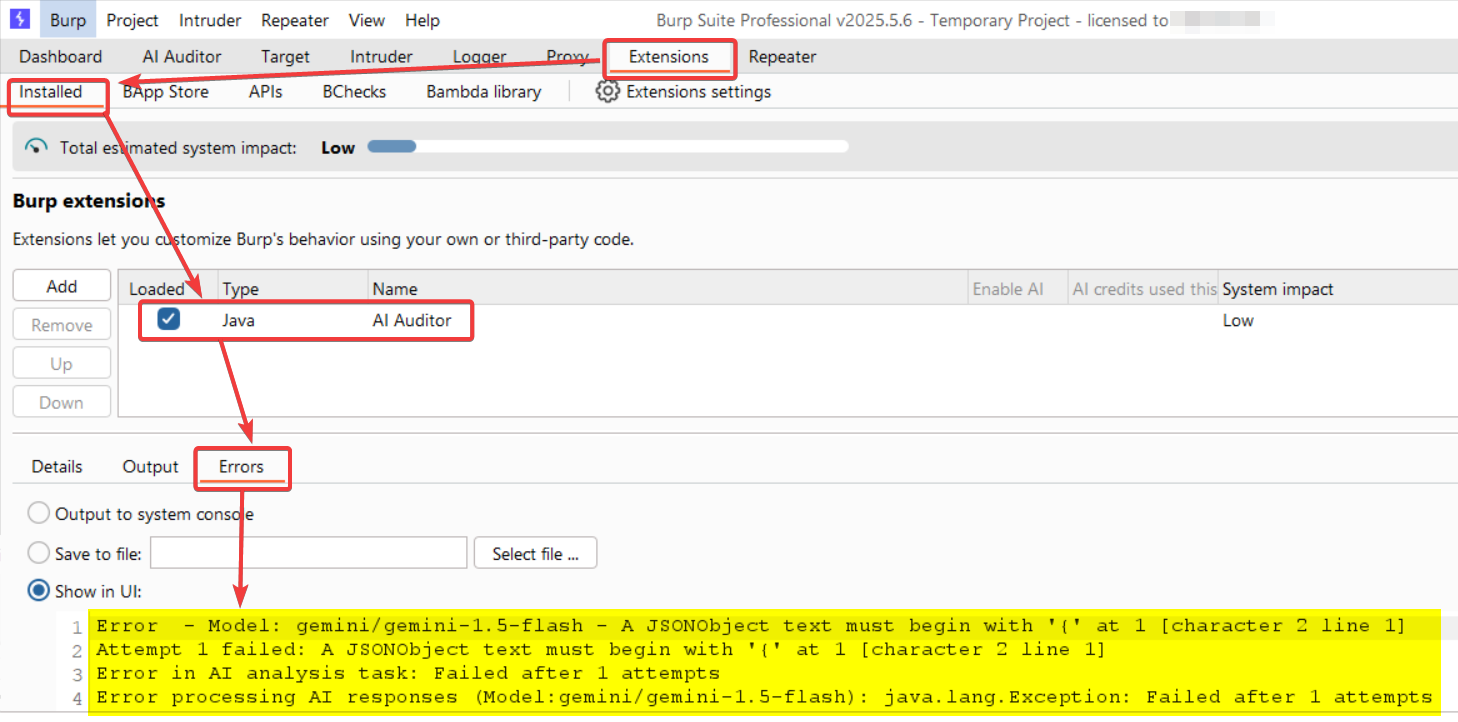Select the Errors tab
This screenshot has height=722, width=1458.
click(242, 467)
